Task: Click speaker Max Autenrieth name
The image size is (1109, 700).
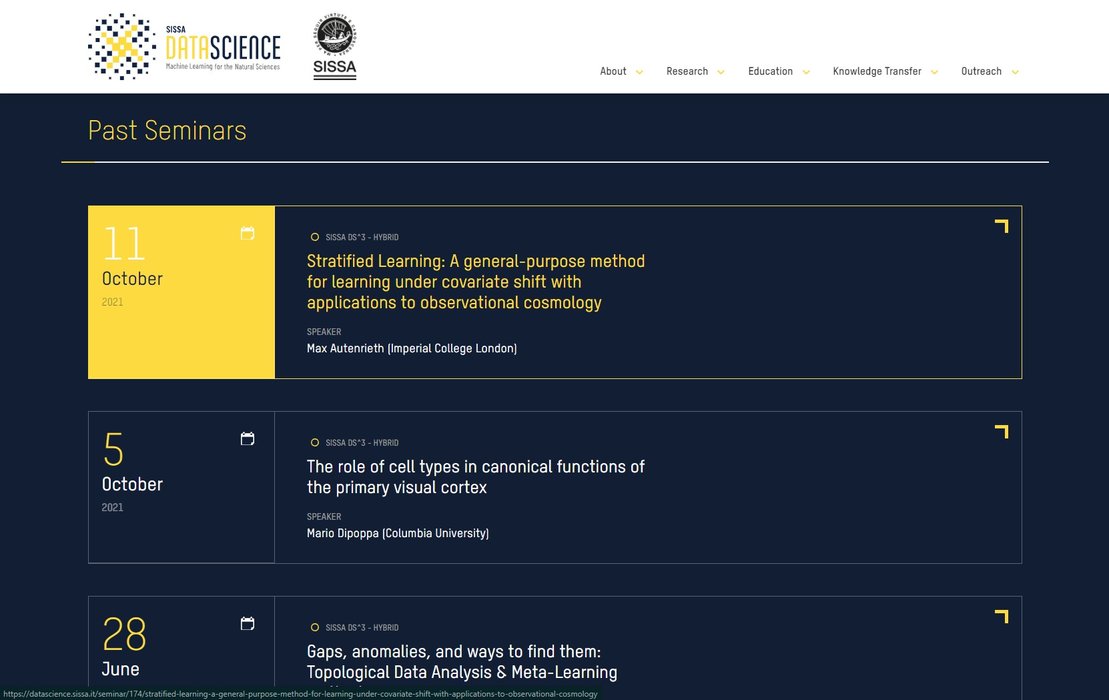Action: pos(412,349)
